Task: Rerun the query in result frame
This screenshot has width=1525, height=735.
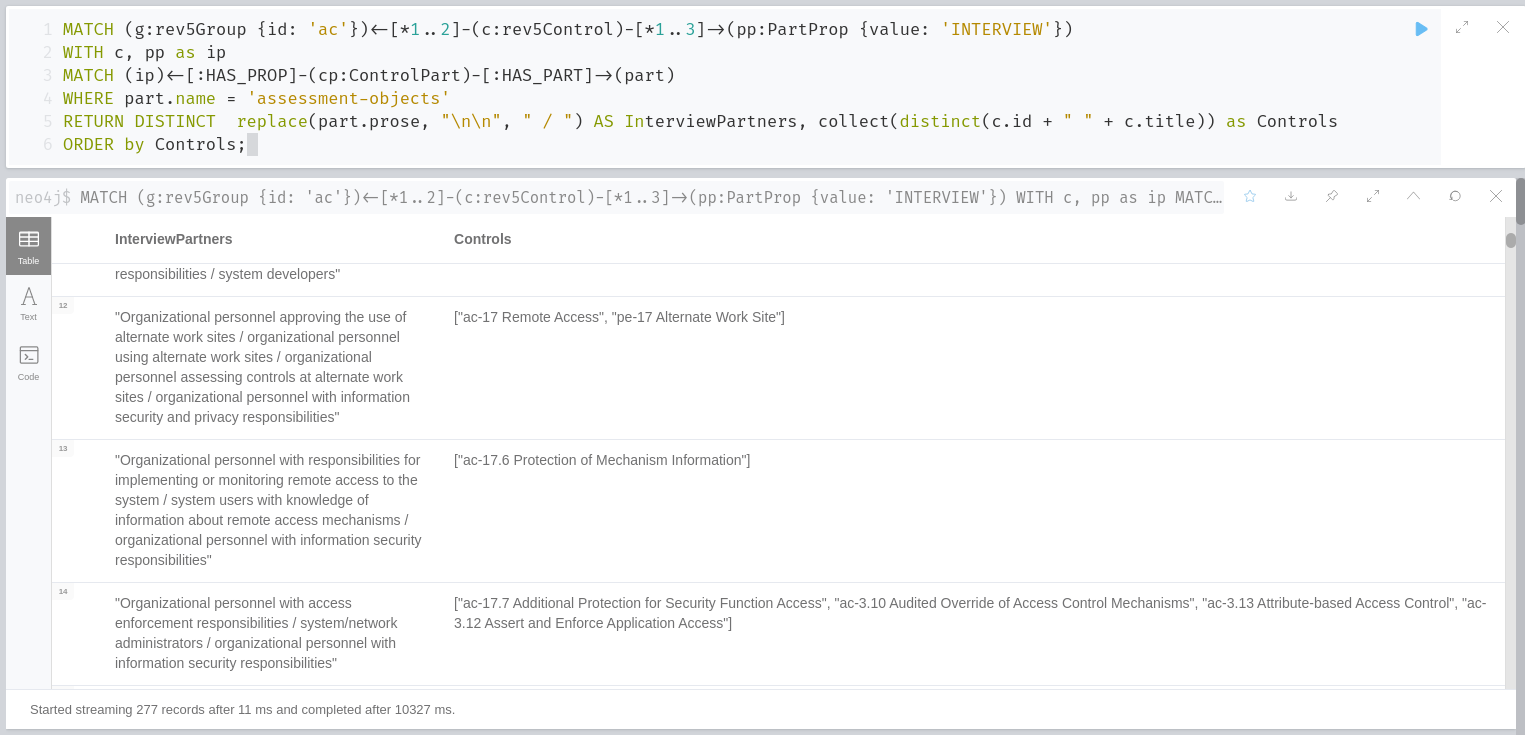Action: pyautogui.click(x=1455, y=196)
